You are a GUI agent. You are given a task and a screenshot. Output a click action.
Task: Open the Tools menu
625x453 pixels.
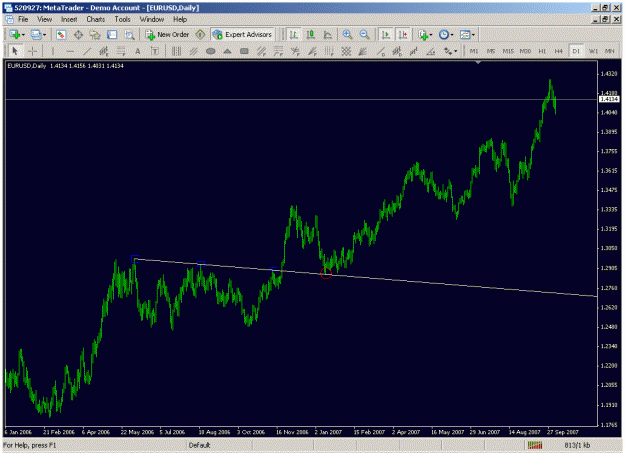pos(122,19)
